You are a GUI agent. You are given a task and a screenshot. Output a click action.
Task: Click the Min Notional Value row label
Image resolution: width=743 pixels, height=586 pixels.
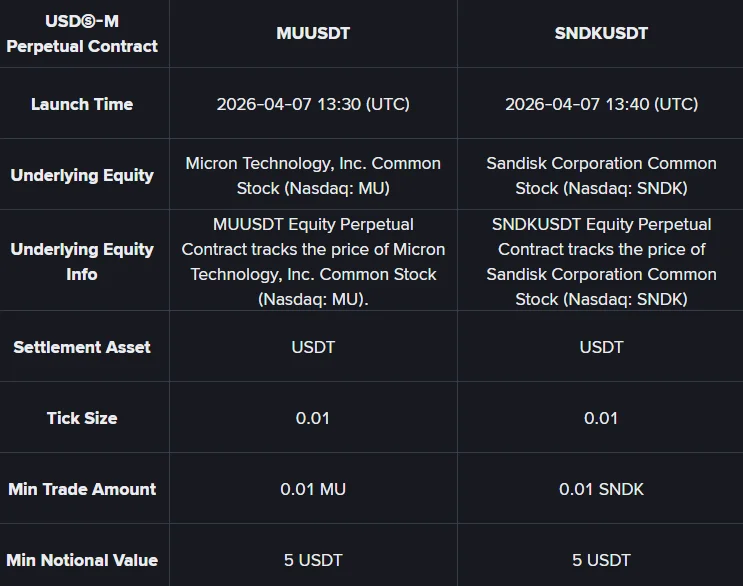click(82, 560)
